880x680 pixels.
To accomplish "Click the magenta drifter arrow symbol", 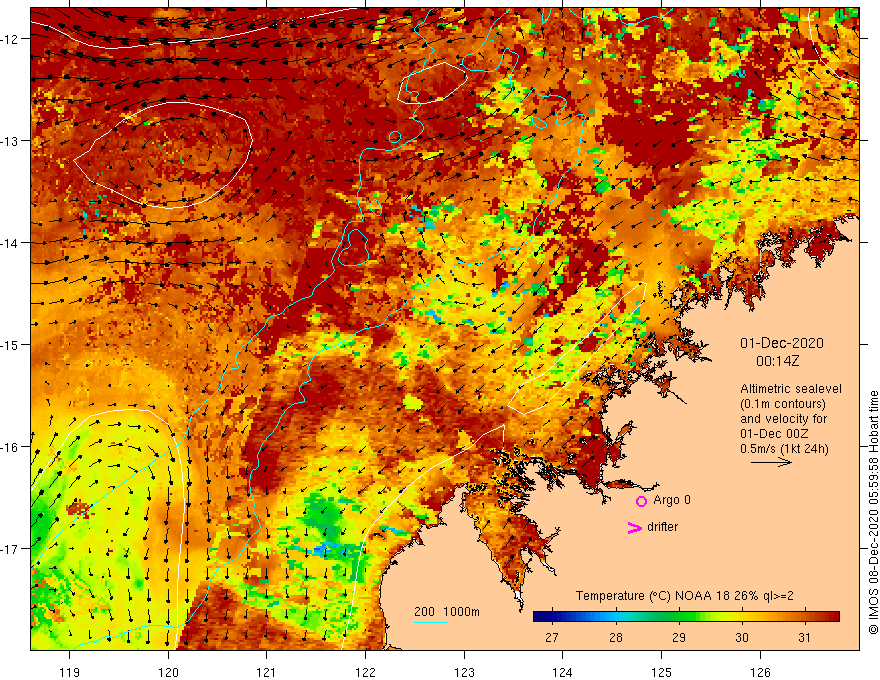I will point(635,527).
